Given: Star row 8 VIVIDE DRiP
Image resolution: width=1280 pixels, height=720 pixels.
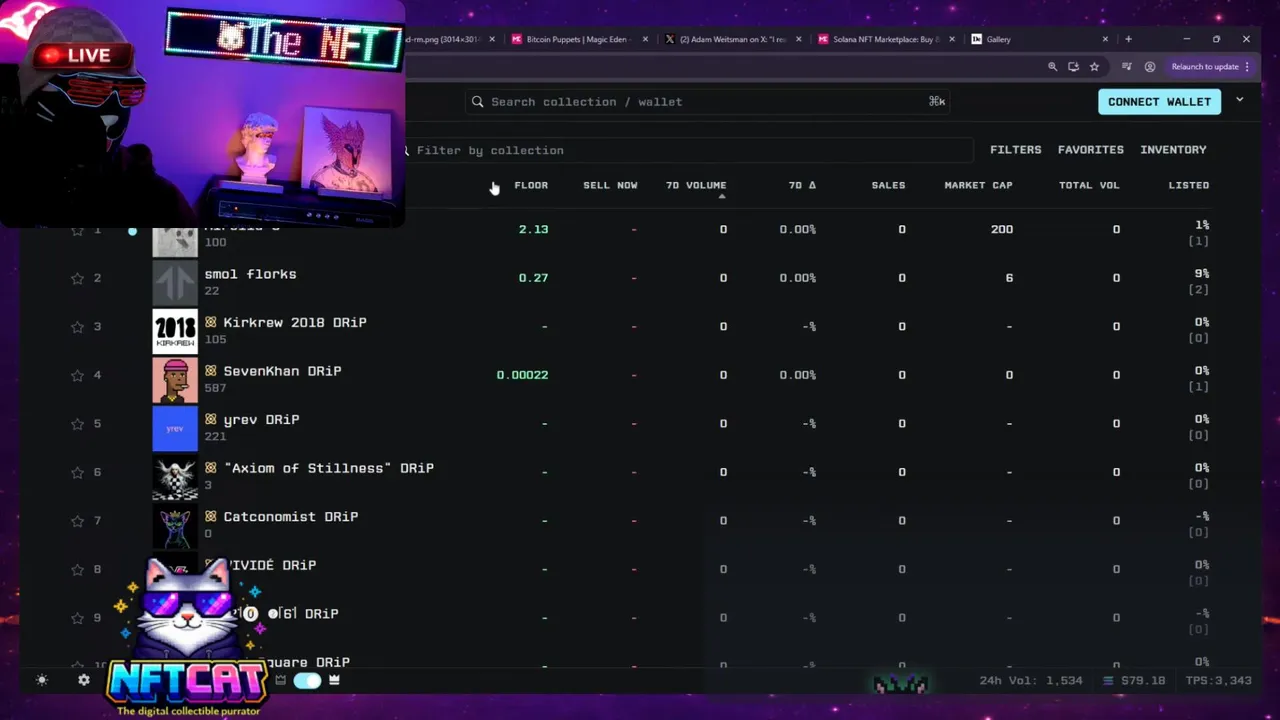Looking at the screenshot, I should pos(77,569).
